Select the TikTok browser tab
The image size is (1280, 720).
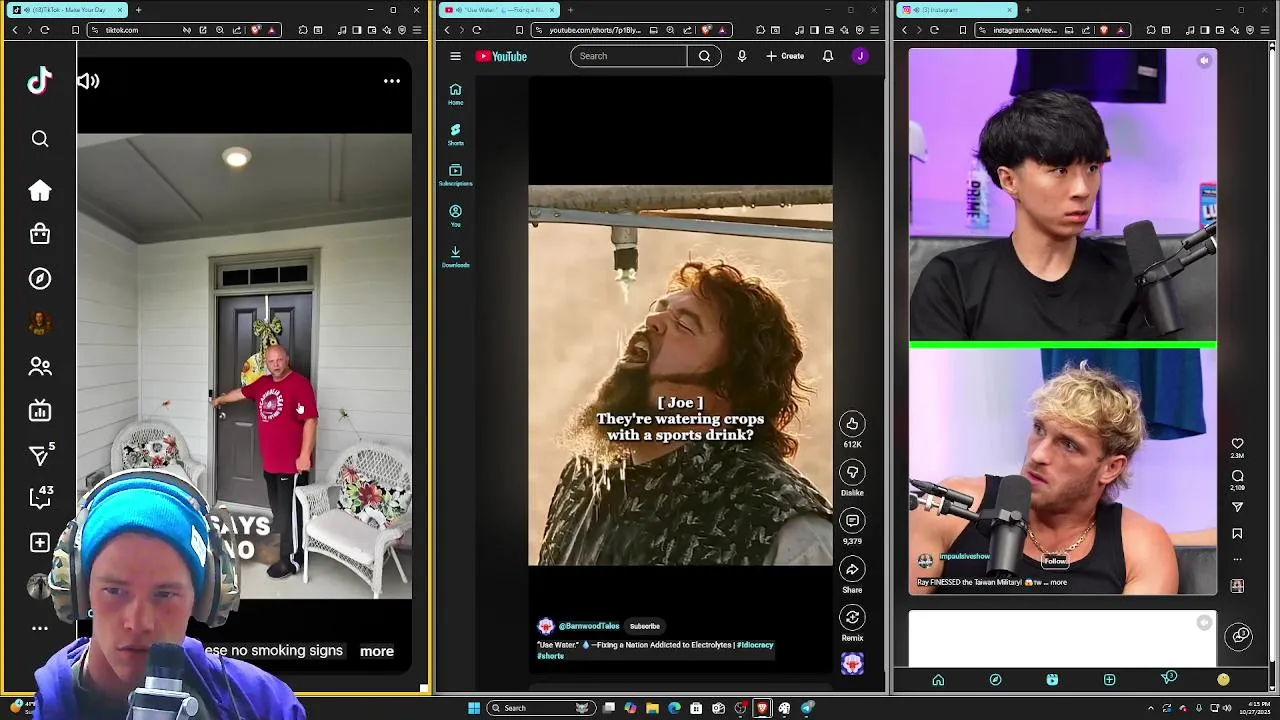[68, 10]
